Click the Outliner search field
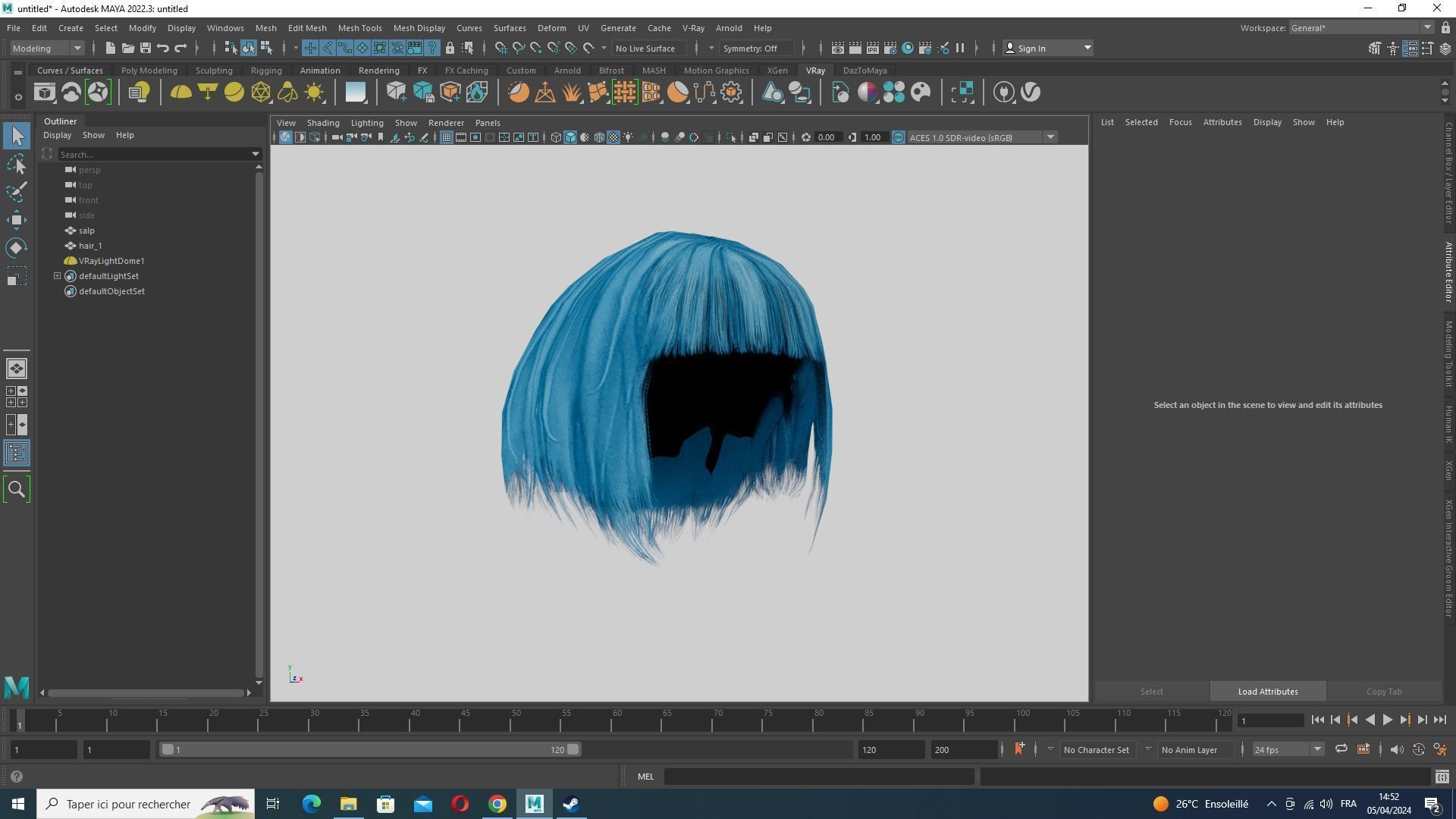Screen dimensions: 1456x819 (x=154, y=154)
